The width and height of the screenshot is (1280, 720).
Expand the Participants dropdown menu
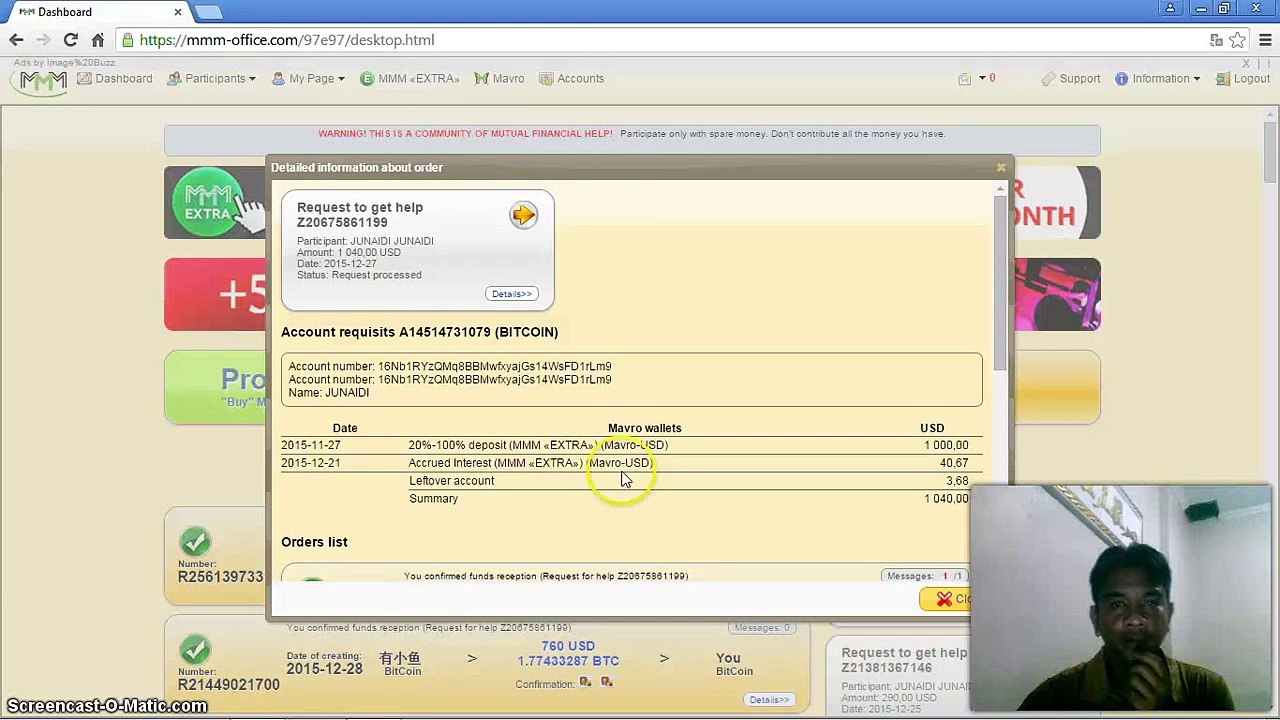click(211, 79)
